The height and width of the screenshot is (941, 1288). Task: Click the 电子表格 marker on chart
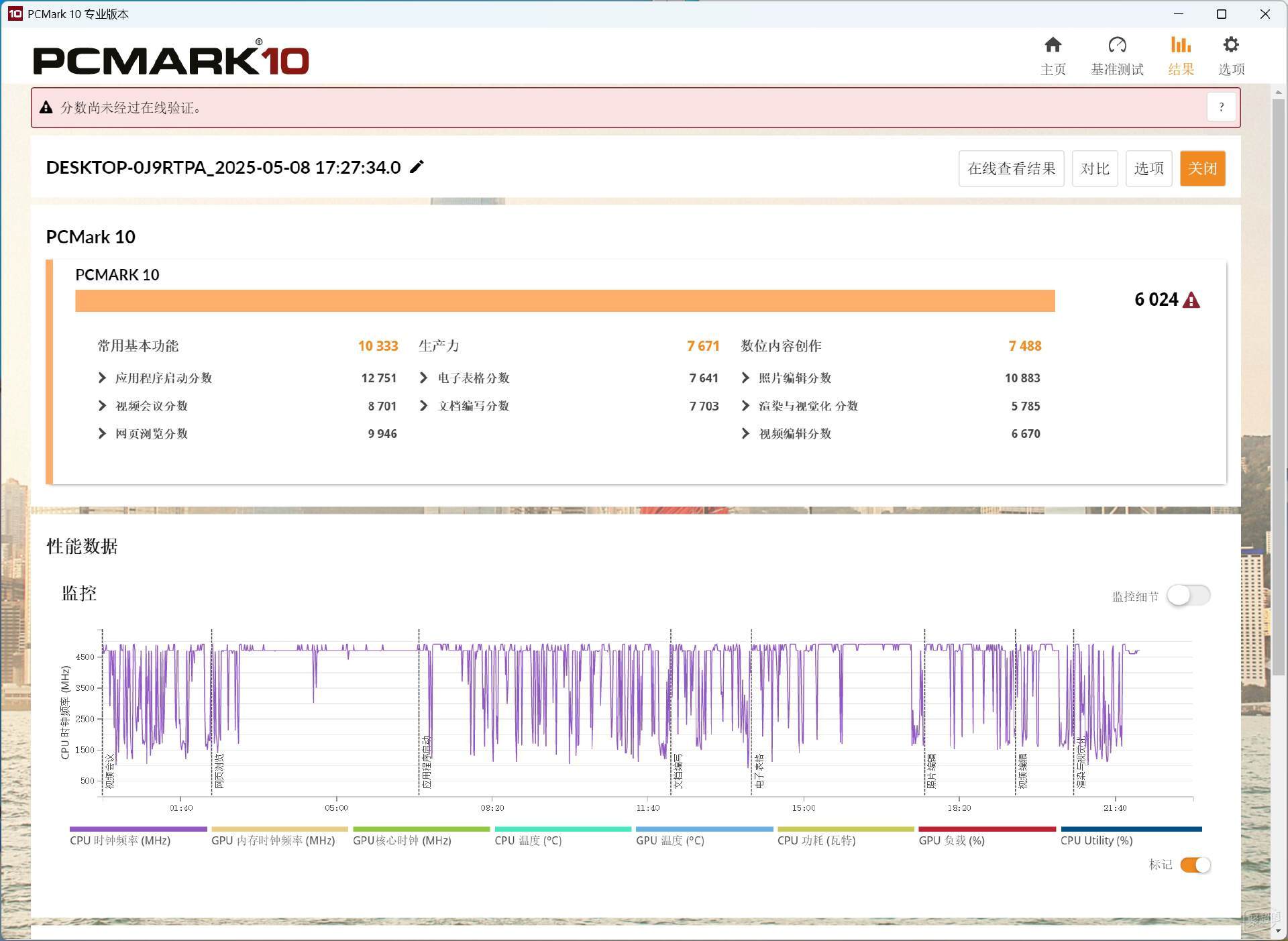[759, 771]
